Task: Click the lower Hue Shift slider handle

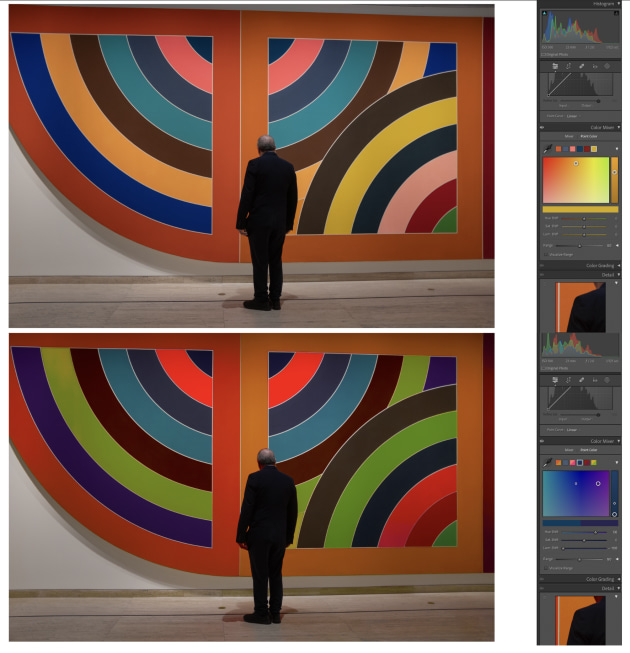Action: point(595,532)
